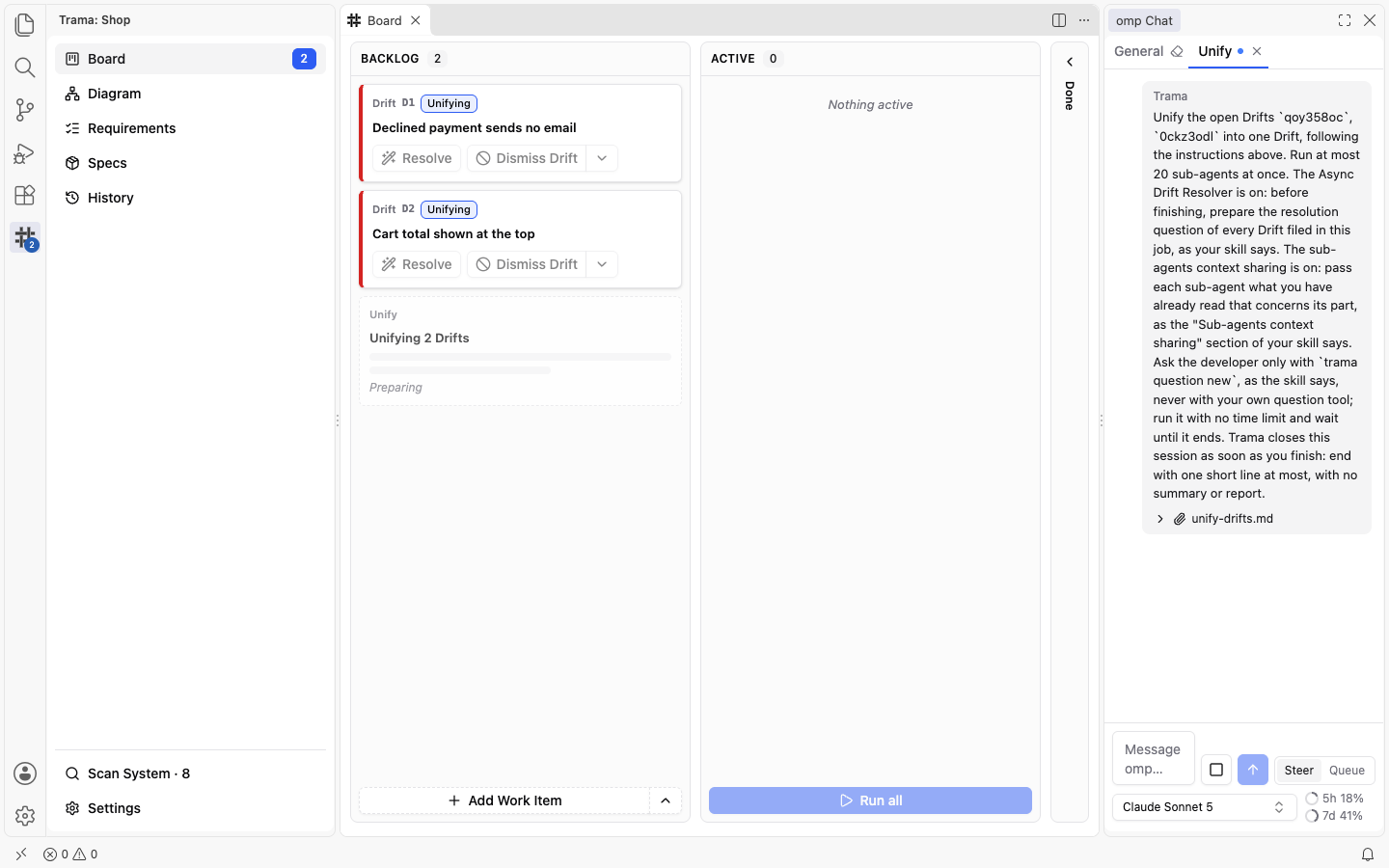The width and height of the screenshot is (1389, 868).
Task: Click the Message omp input field
Action: (x=1154, y=759)
